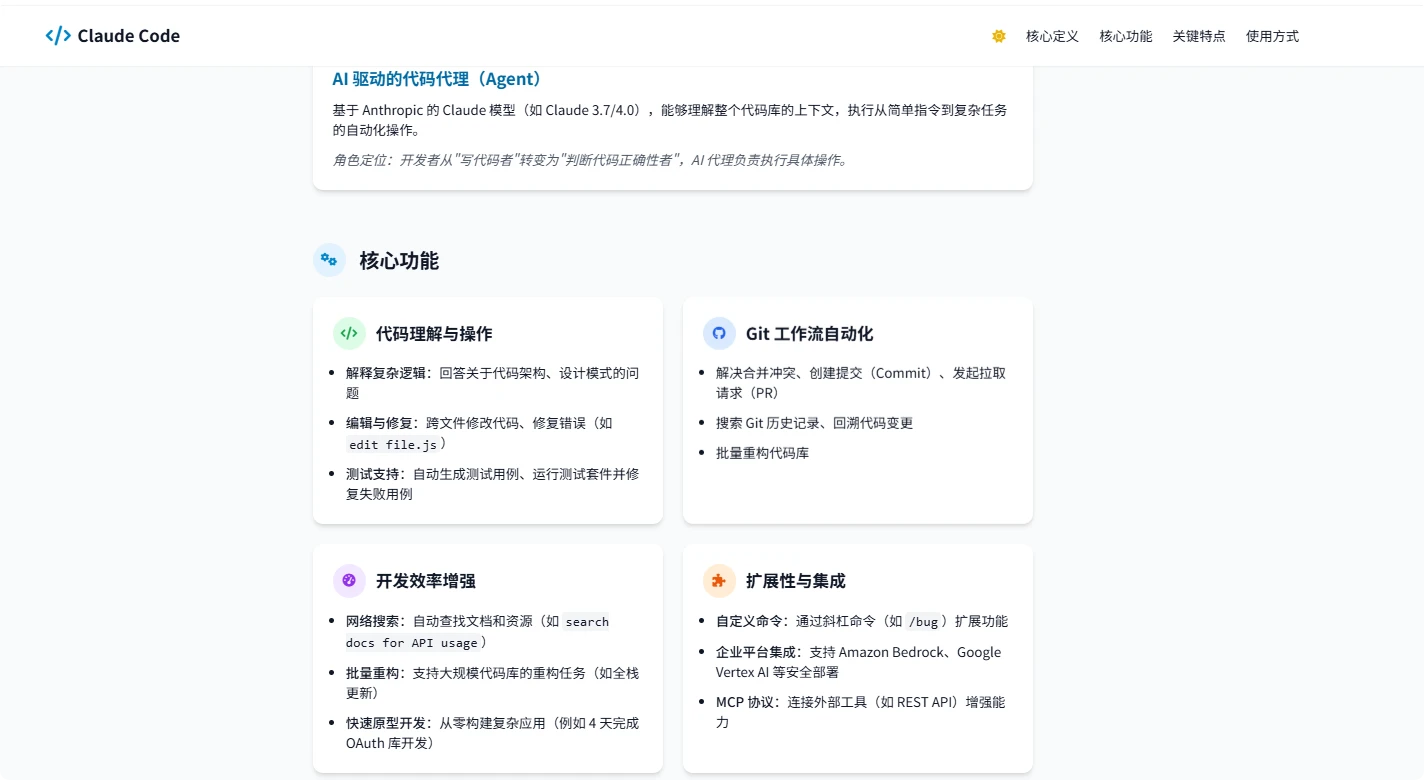Click the purple gauge icon for 开发效率增强
Image resolution: width=1424 pixels, height=780 pixels.
(x=349, y=580)
